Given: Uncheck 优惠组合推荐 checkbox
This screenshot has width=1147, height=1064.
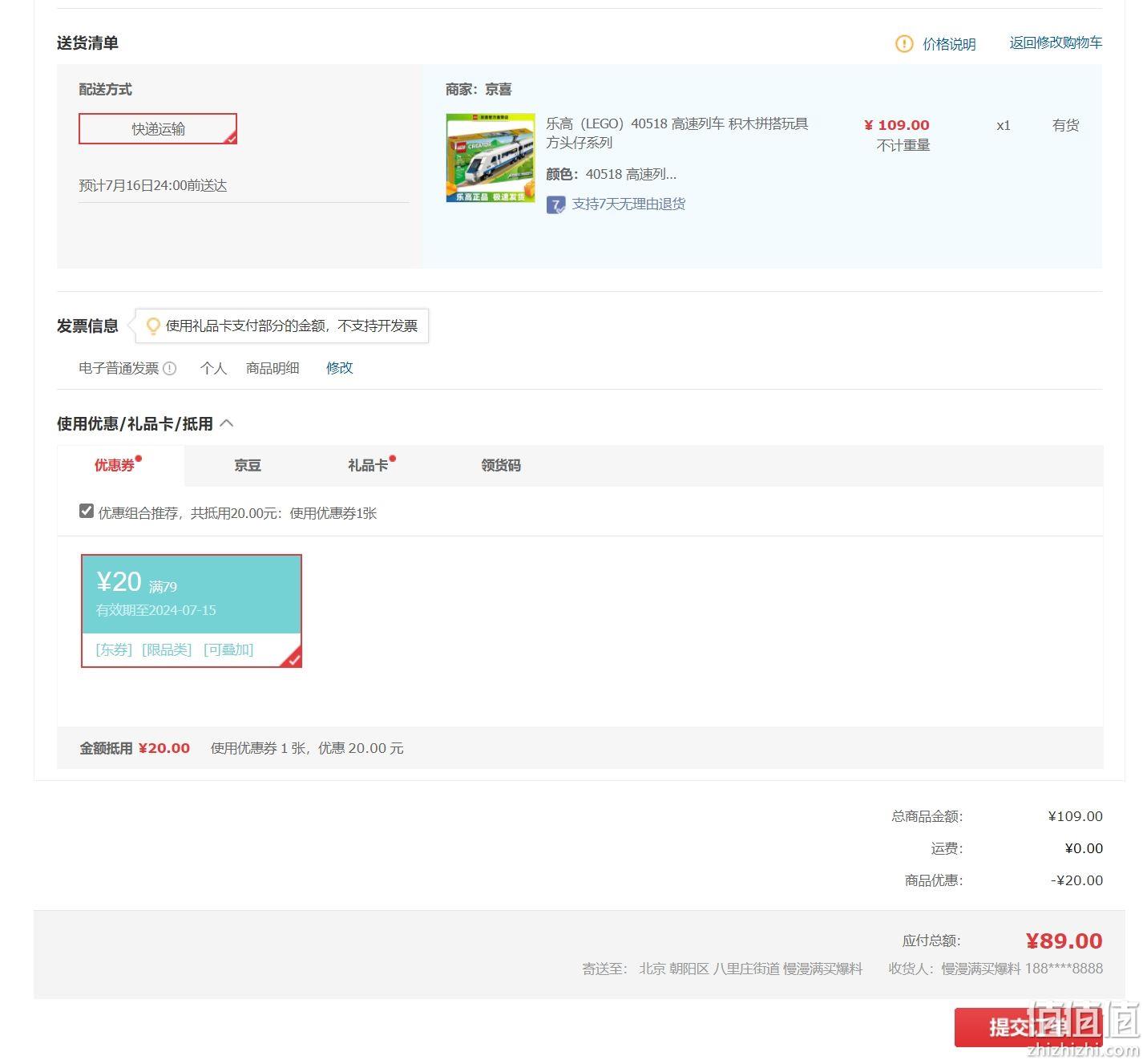Looking at the screenshot, I should [x=87, y=511].
